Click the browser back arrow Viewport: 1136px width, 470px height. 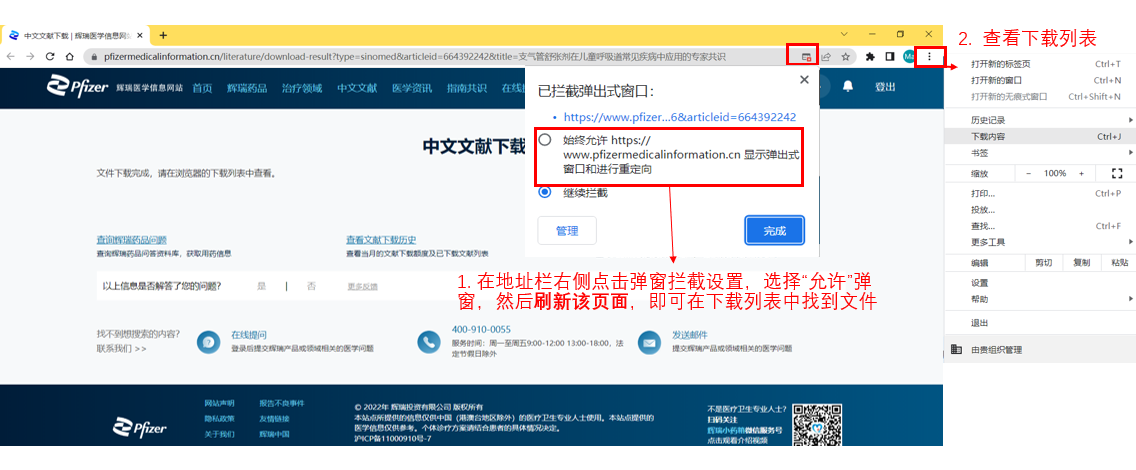click(x=11, y=56)
